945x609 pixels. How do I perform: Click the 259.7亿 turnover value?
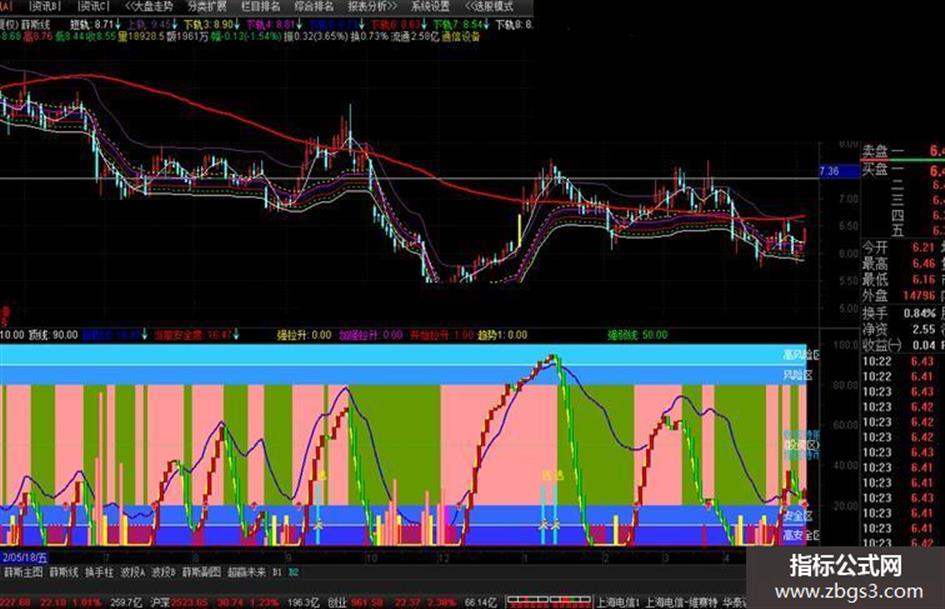tap(125, 602)
